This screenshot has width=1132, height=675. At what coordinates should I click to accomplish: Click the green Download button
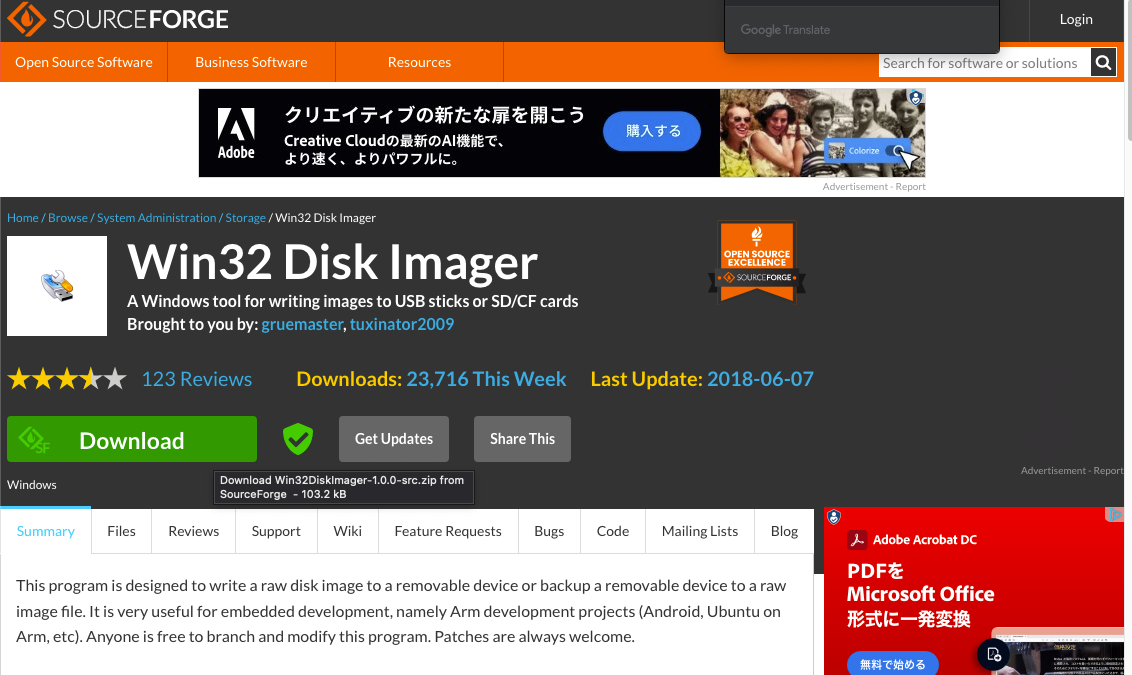[132, 439]
